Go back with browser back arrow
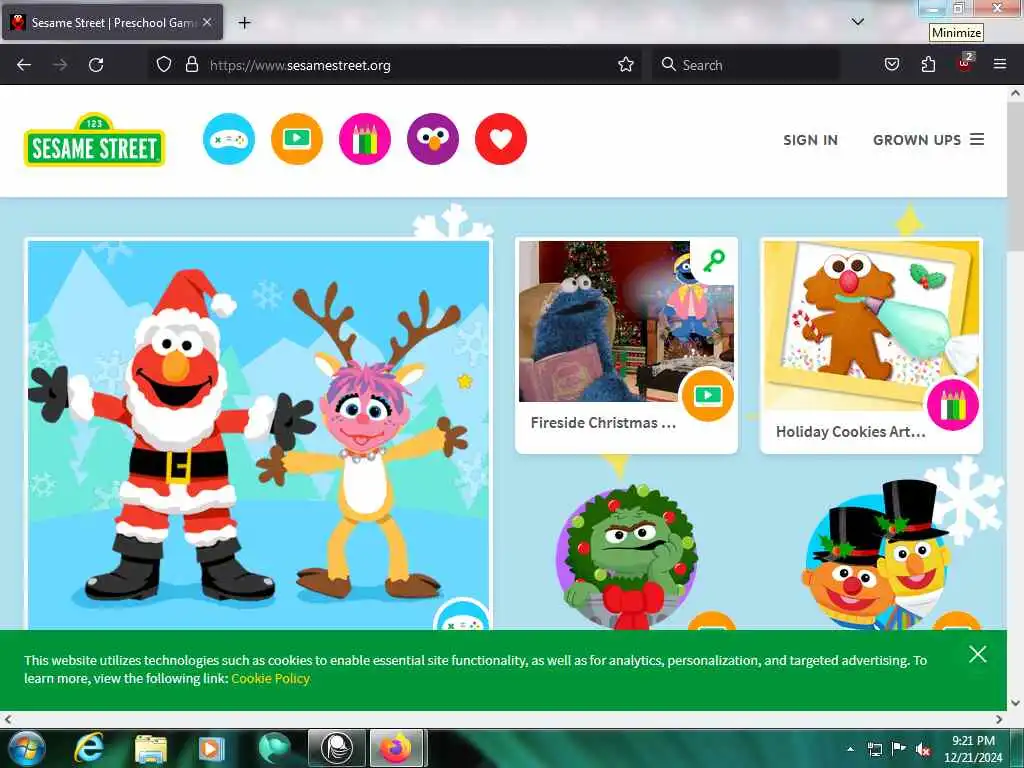Viewport: 1024px width, 768px height. point(24,65)
